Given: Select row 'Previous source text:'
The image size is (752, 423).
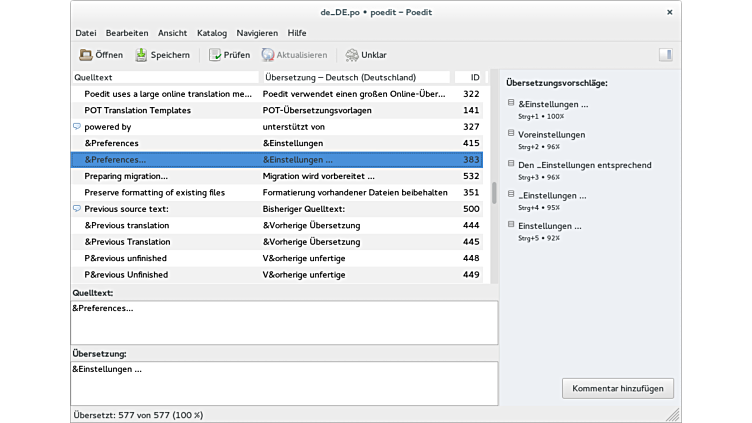Looking at the screenshot, I should pyautogui.click(x=277, y=209).
